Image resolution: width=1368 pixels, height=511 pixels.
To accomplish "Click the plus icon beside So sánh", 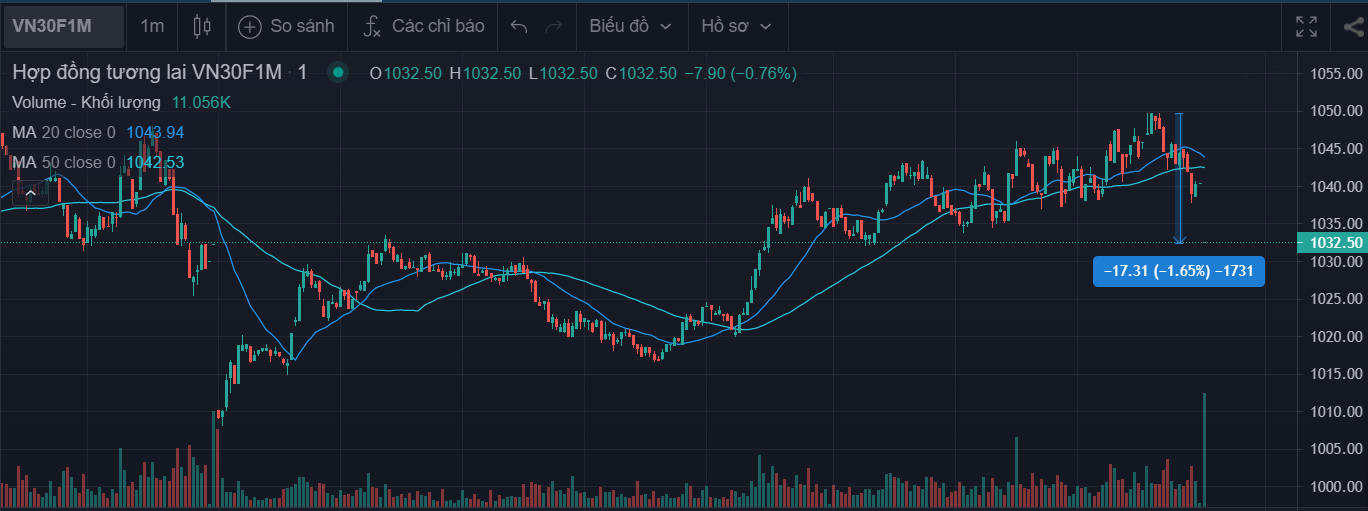I will tap(249, 26).
